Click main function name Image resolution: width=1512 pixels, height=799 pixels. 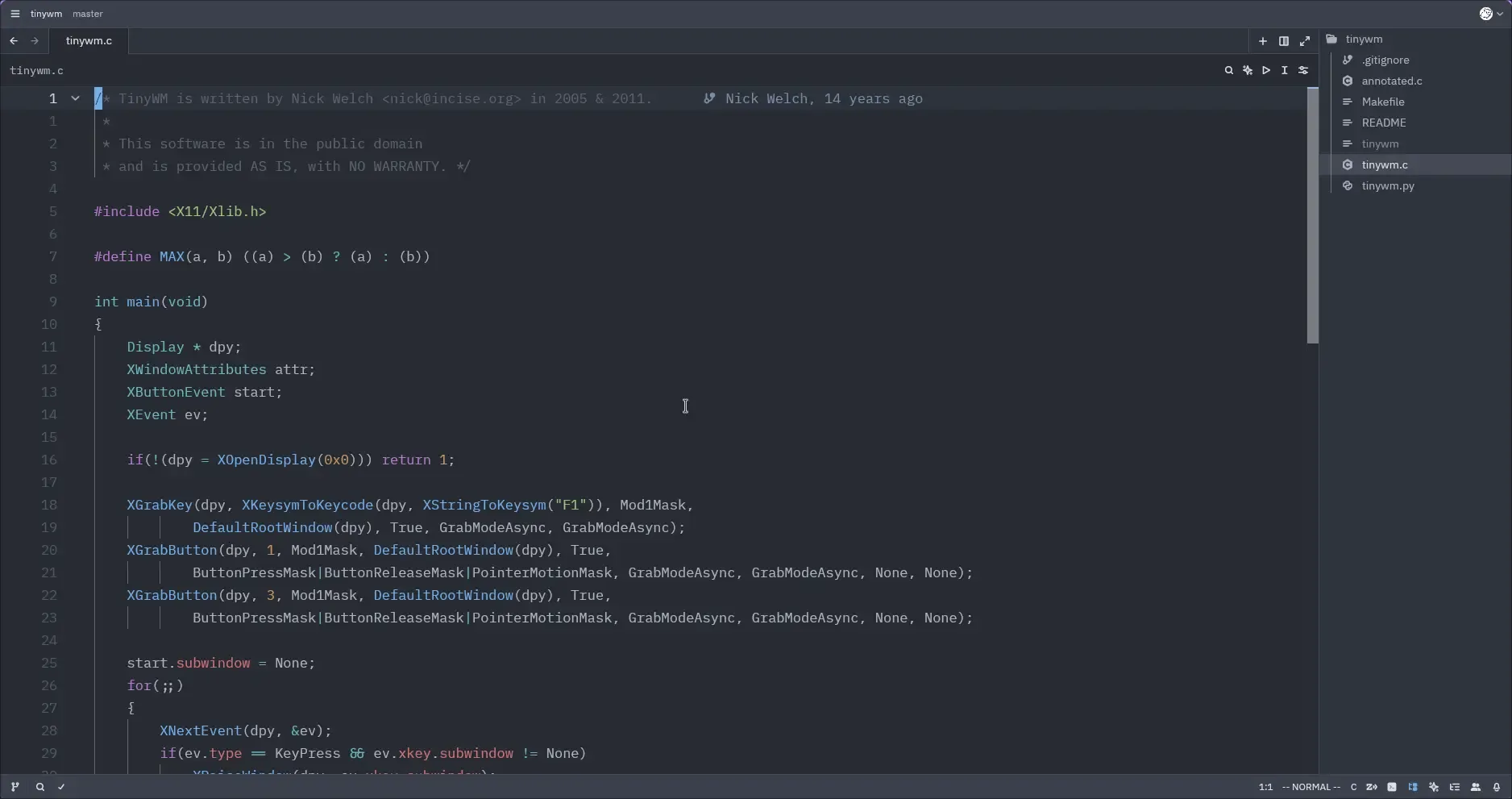[143, 302]
